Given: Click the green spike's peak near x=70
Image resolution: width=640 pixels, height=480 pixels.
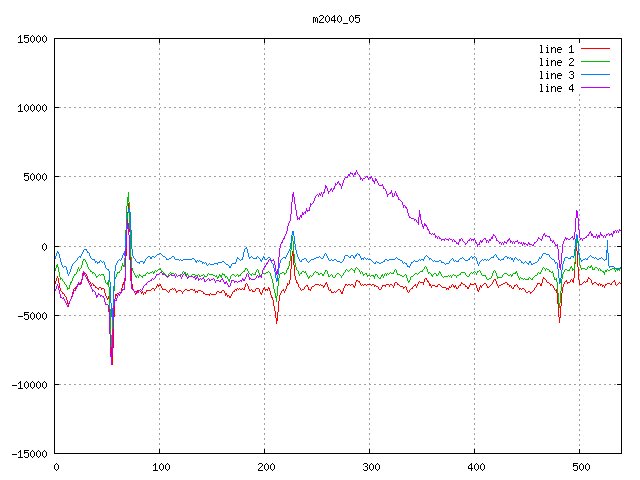Looking at the screenshot, I should tap(128, 193).
